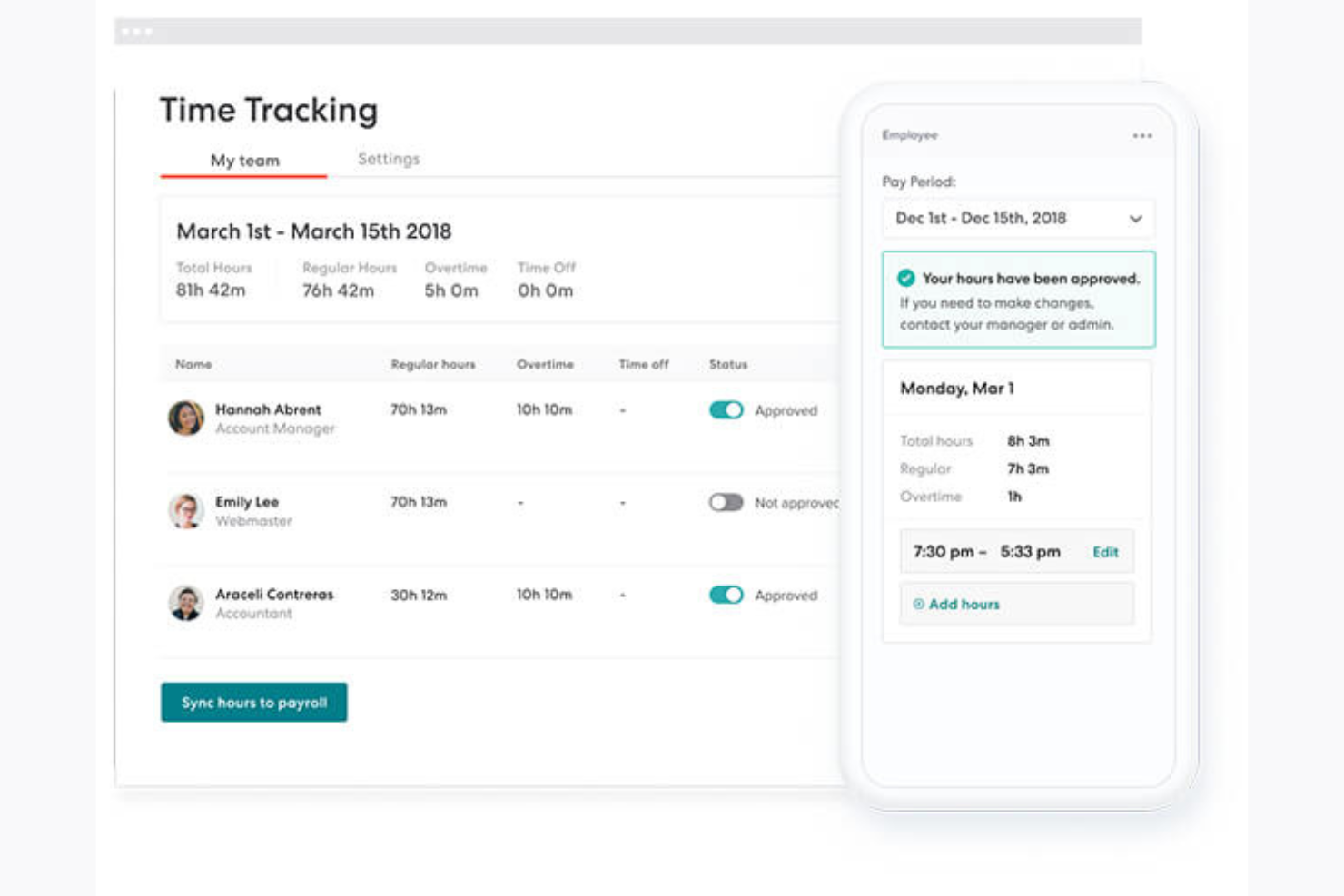The height and width of the screenshot is (896, 1344).
Task: Click Hannah Abrent's profile photo
Action: (186, 418)
